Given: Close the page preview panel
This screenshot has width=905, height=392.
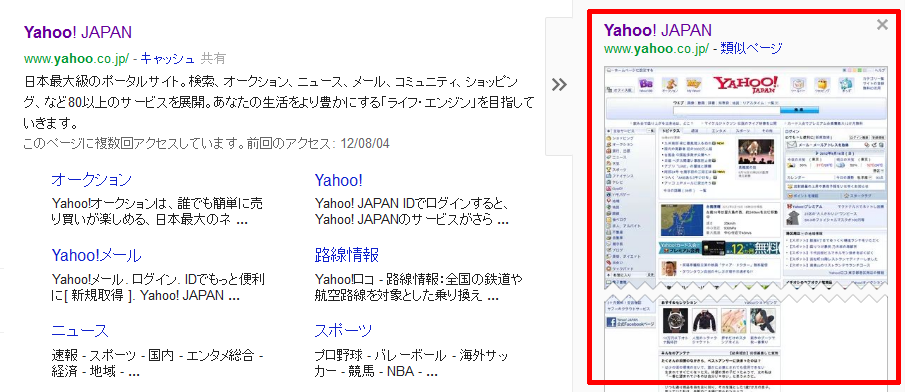Looking at the screenshot, I should [x=882, y=25].
